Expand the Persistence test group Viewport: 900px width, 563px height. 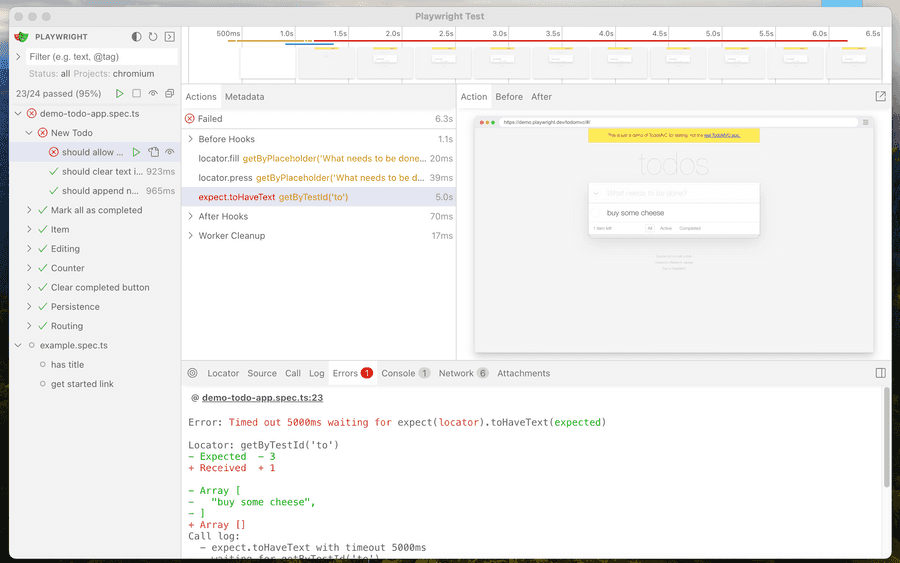[x=29, y=306]
